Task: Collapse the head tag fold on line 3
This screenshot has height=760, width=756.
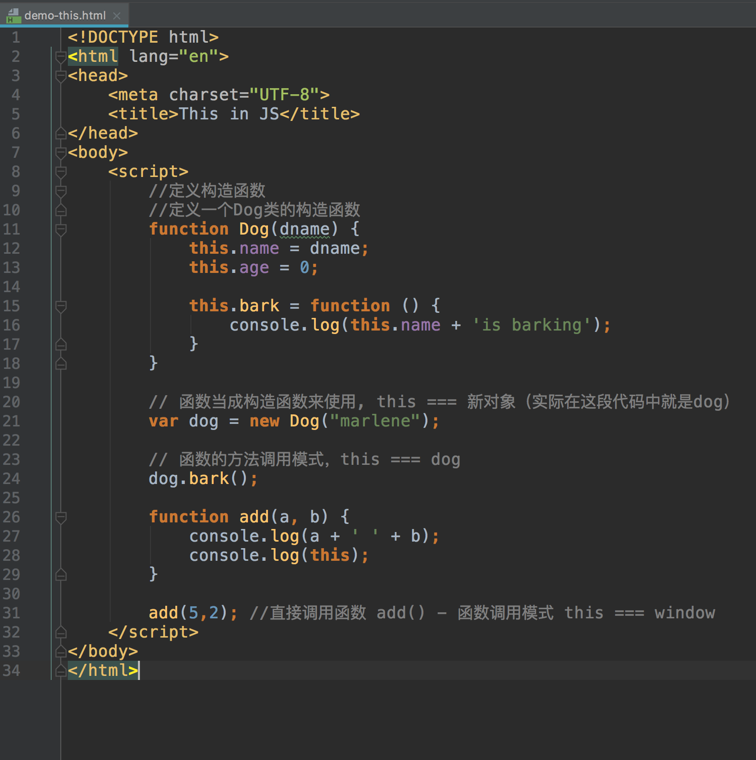Action: tap(61, 76)
